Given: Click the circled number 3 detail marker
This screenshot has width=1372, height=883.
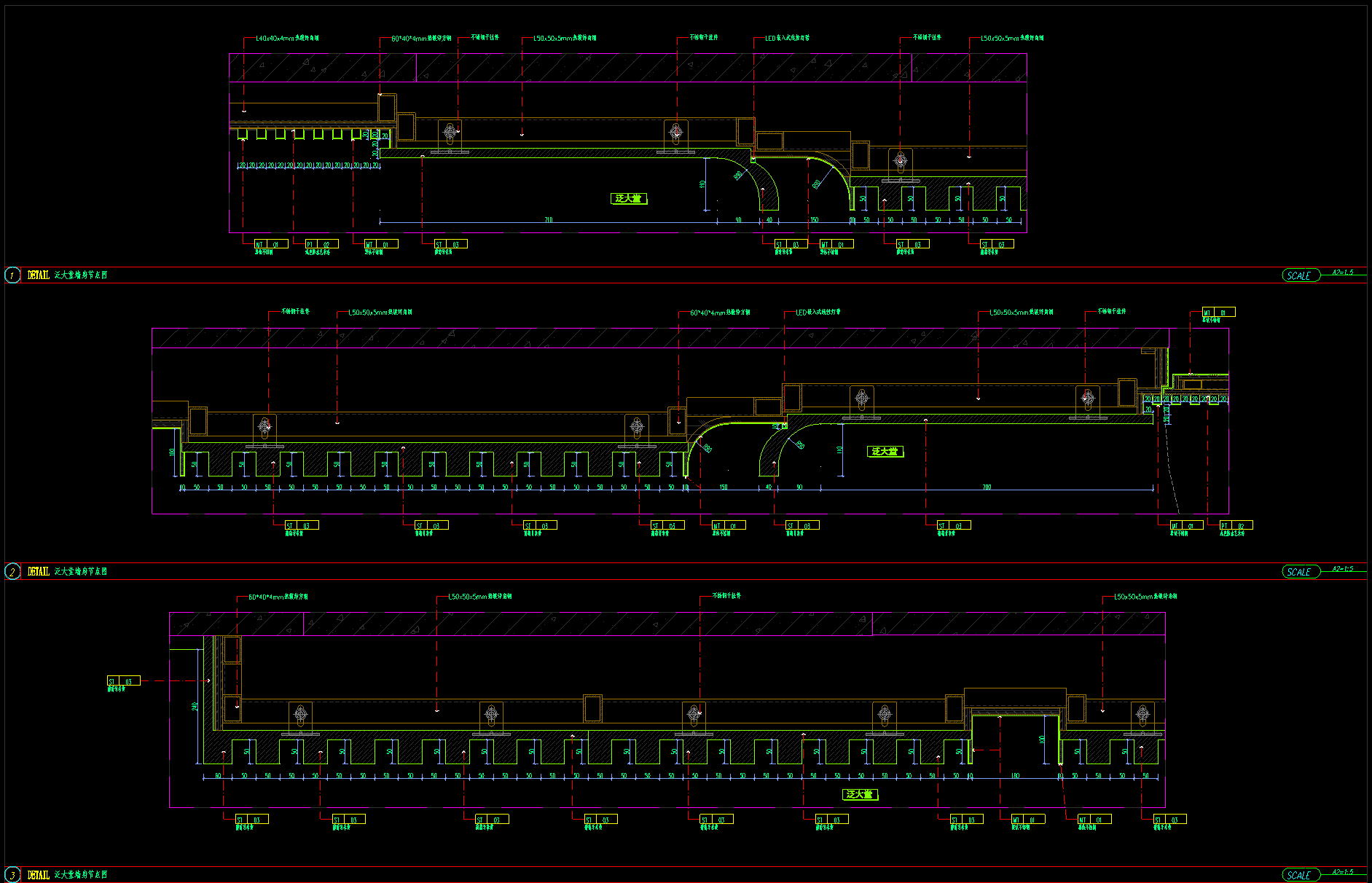Looking at the screenshot, I should coord(12,875).
